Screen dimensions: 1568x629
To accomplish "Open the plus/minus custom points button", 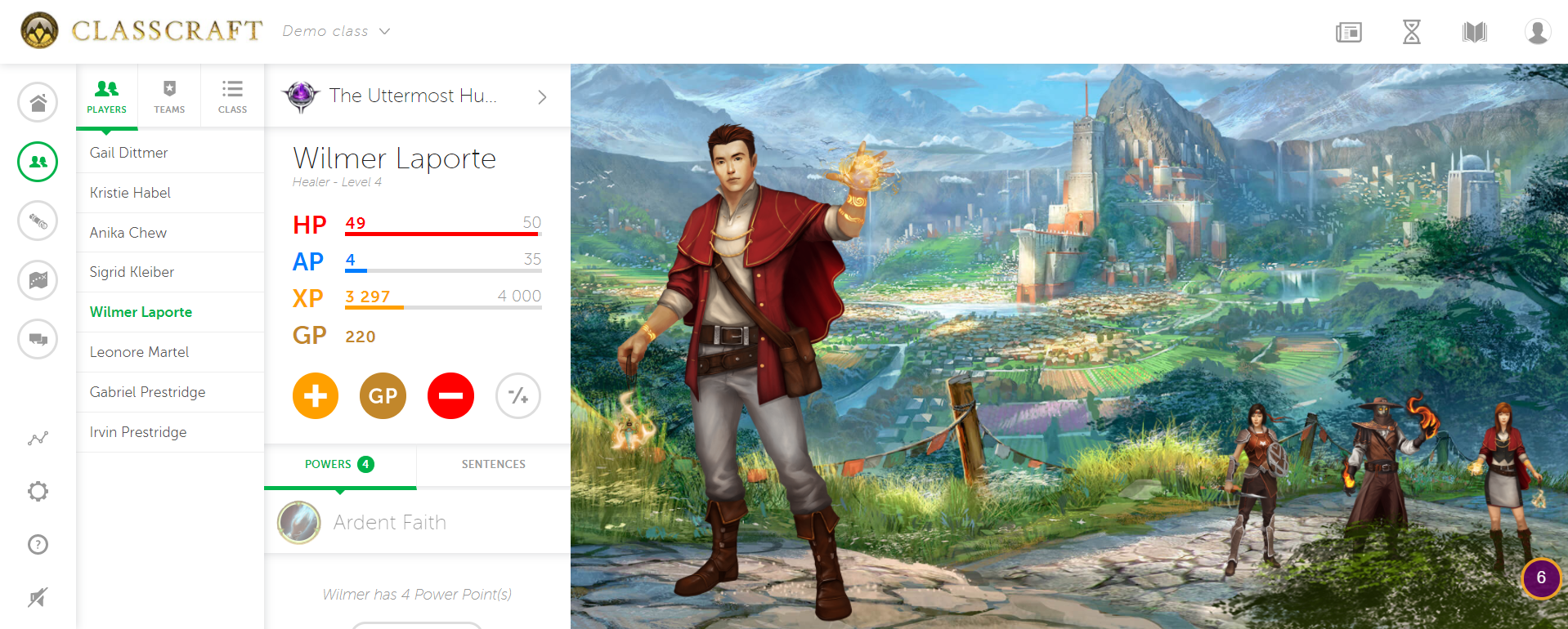I will [518, 396].
